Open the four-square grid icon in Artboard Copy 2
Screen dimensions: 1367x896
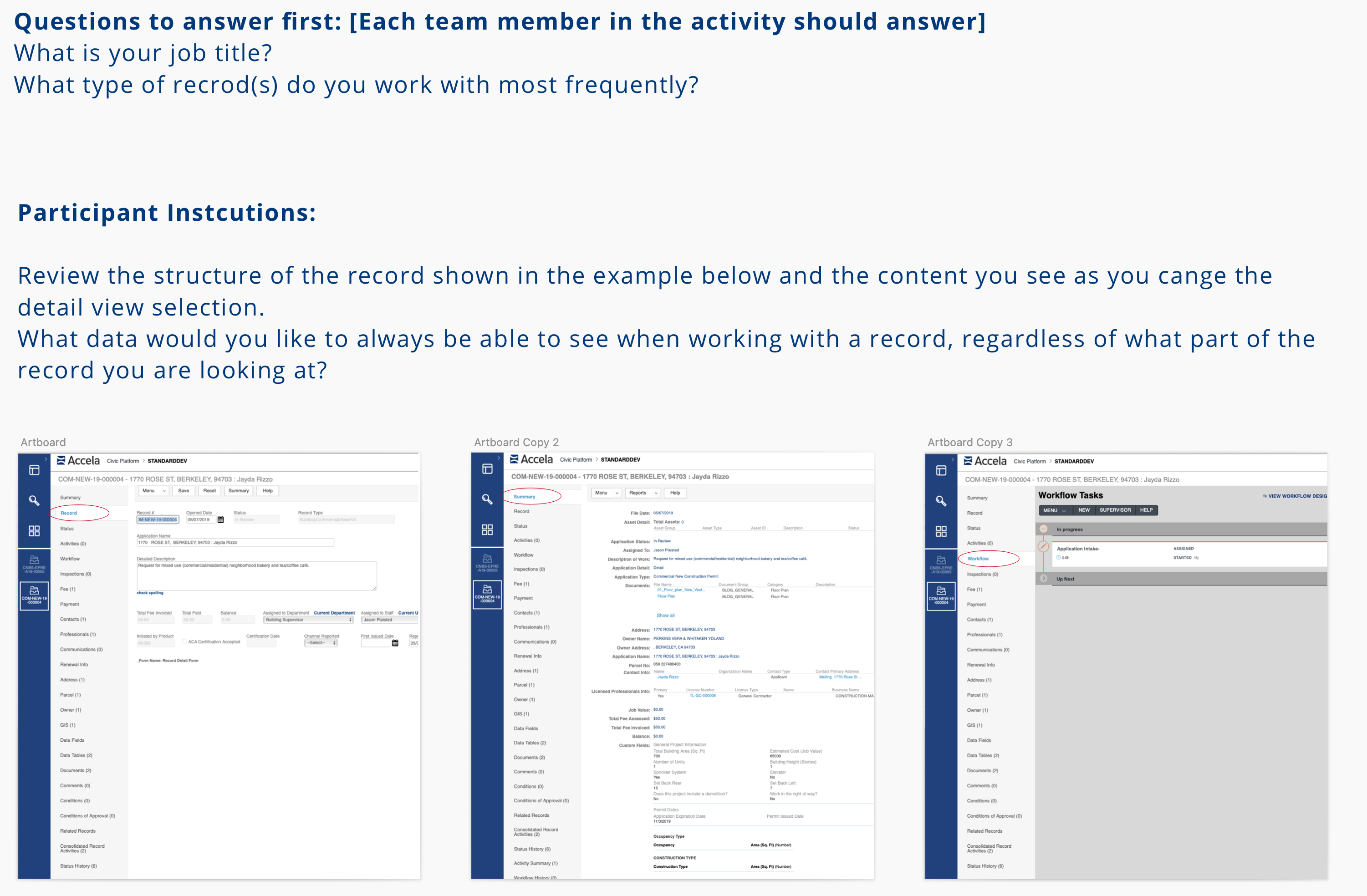(487, 529)
